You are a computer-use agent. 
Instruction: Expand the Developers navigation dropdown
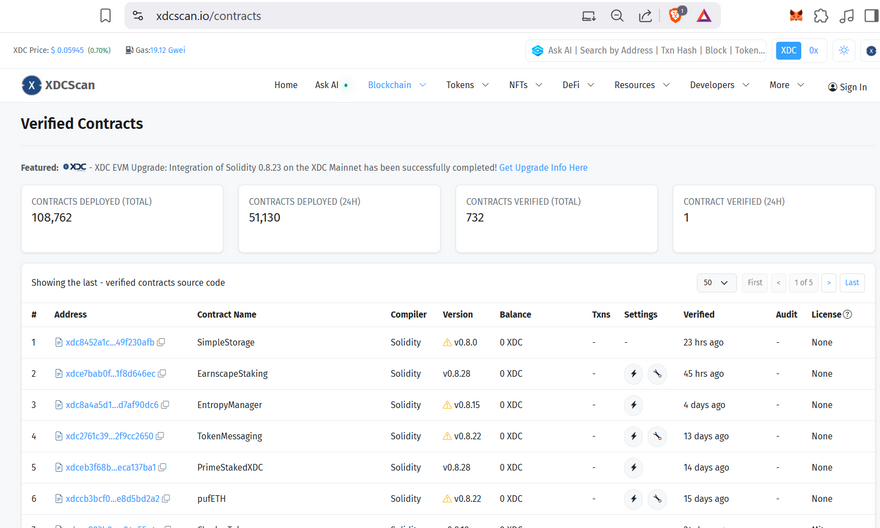719,85
